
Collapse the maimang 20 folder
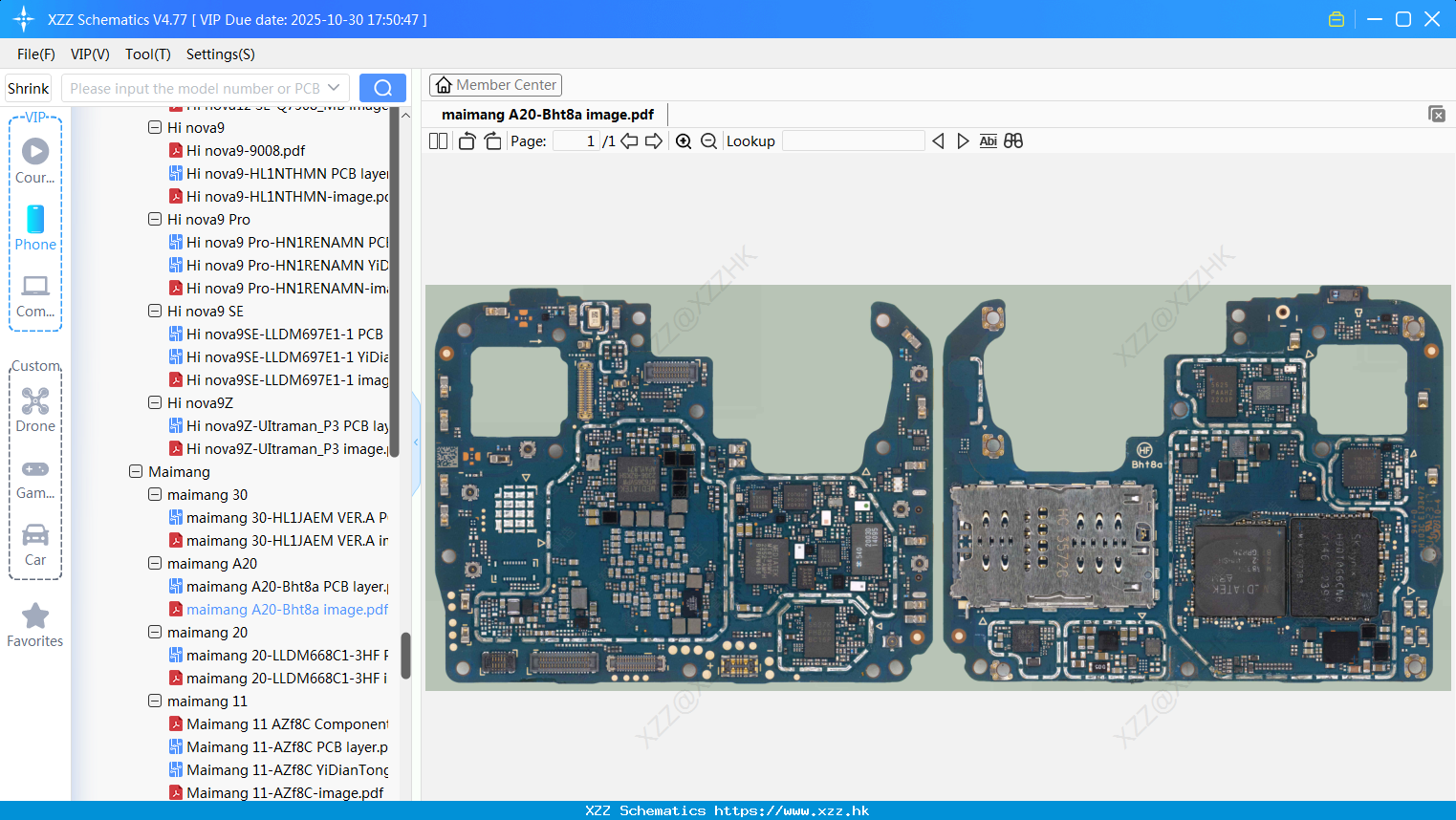coord(155,632)
